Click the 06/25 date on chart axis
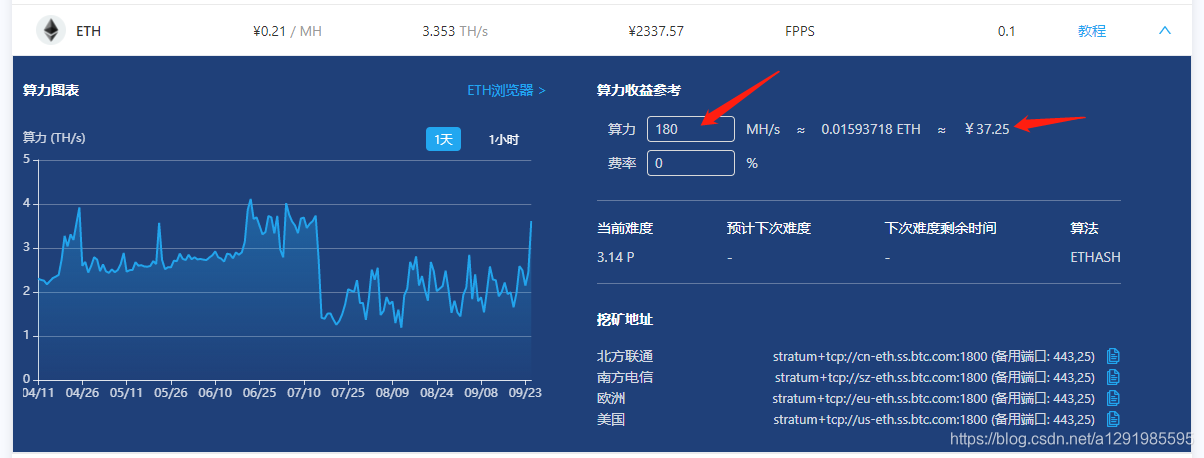Viewport: 1204px width, 458px height. pos(259,392)
